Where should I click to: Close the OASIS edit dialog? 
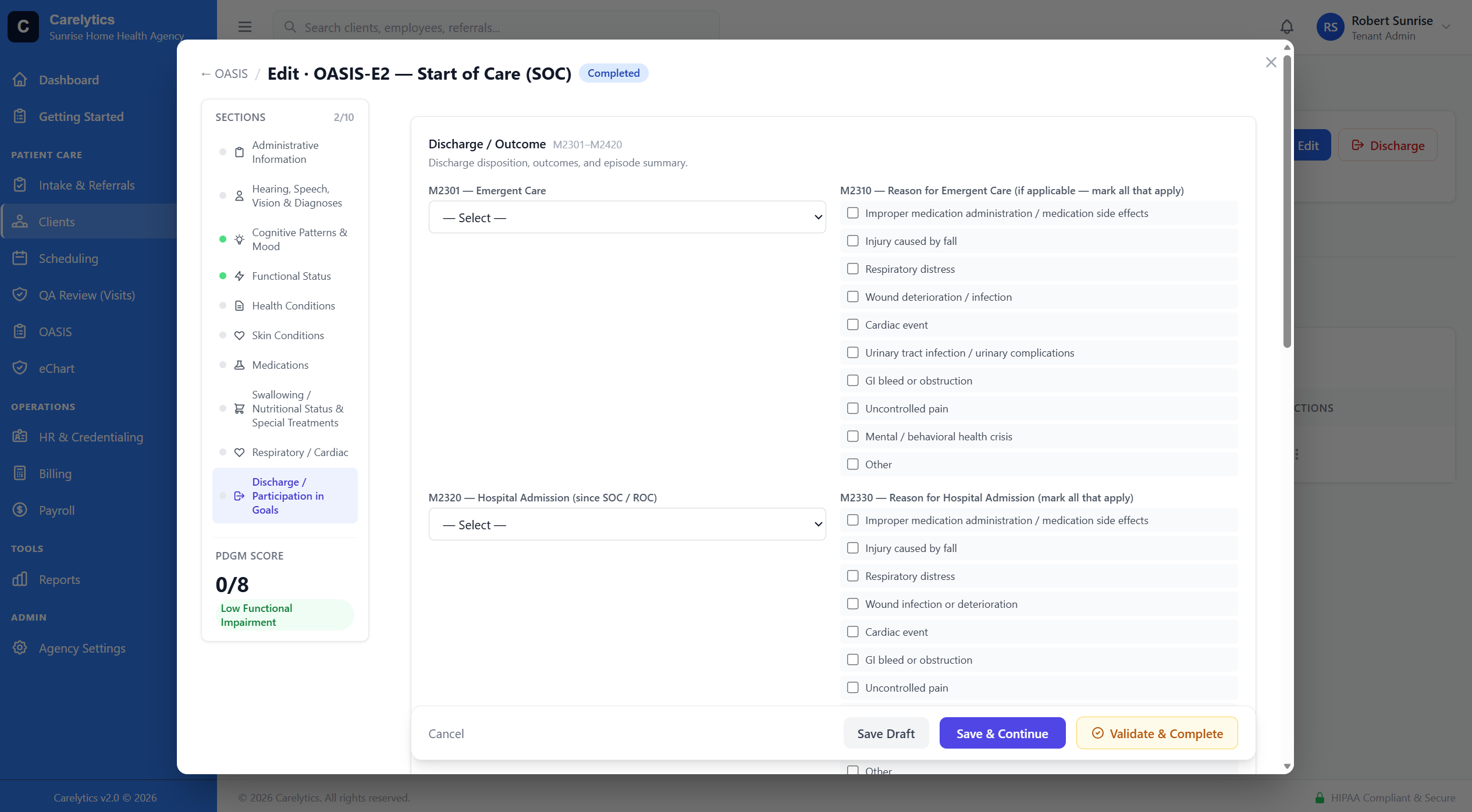(1271, 62)
